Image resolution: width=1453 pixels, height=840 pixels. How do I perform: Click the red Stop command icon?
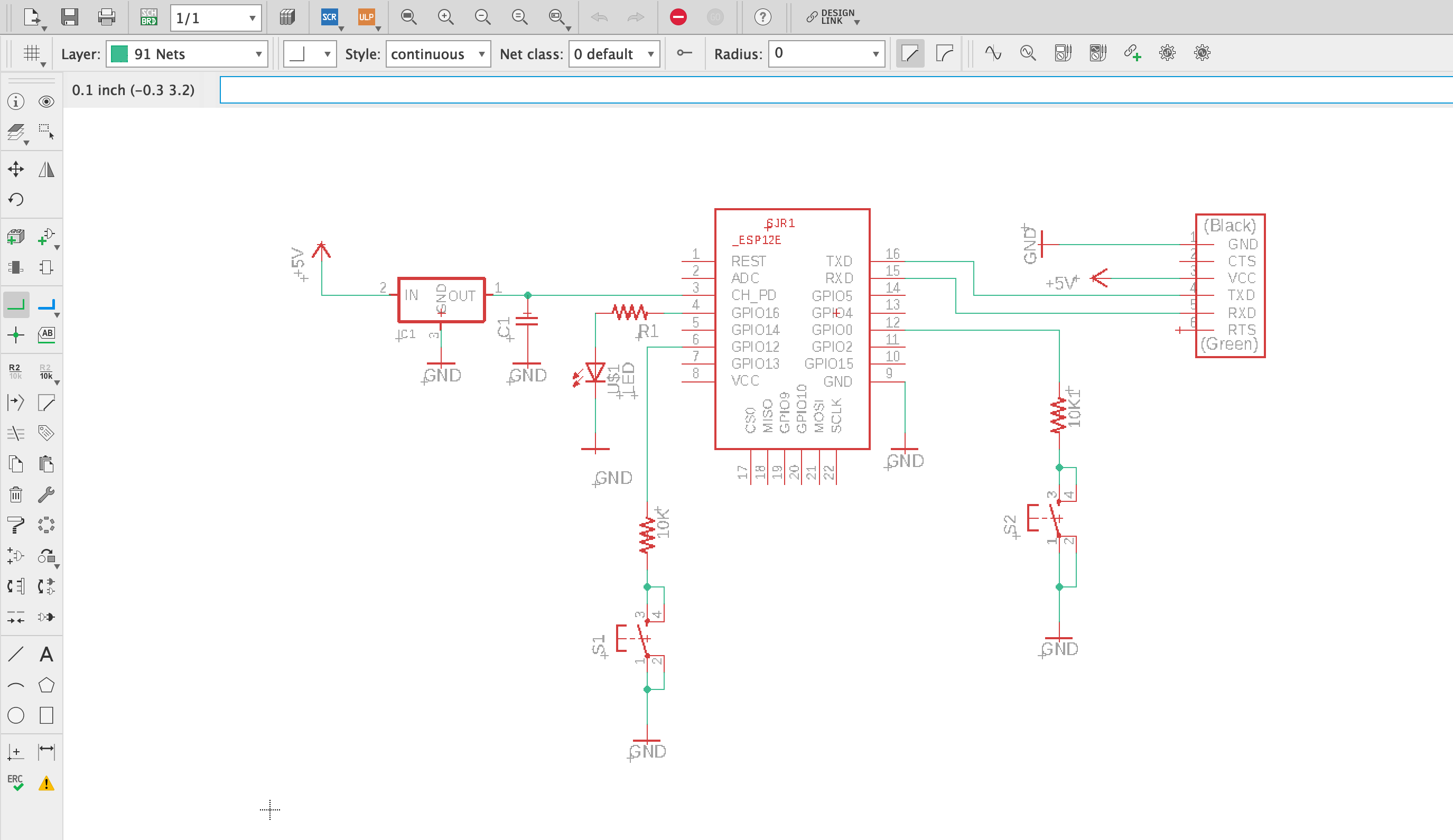[678, 17]
